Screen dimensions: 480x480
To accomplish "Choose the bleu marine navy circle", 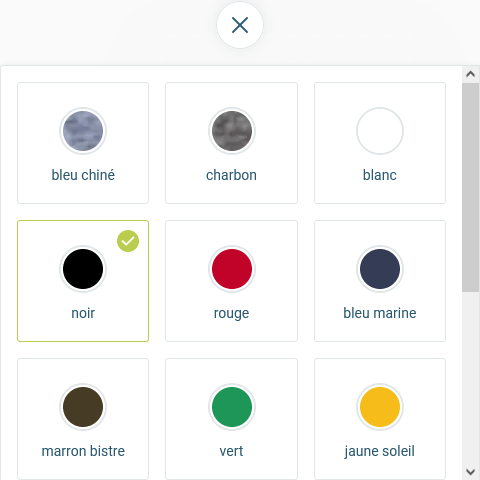I will [380, 269].
